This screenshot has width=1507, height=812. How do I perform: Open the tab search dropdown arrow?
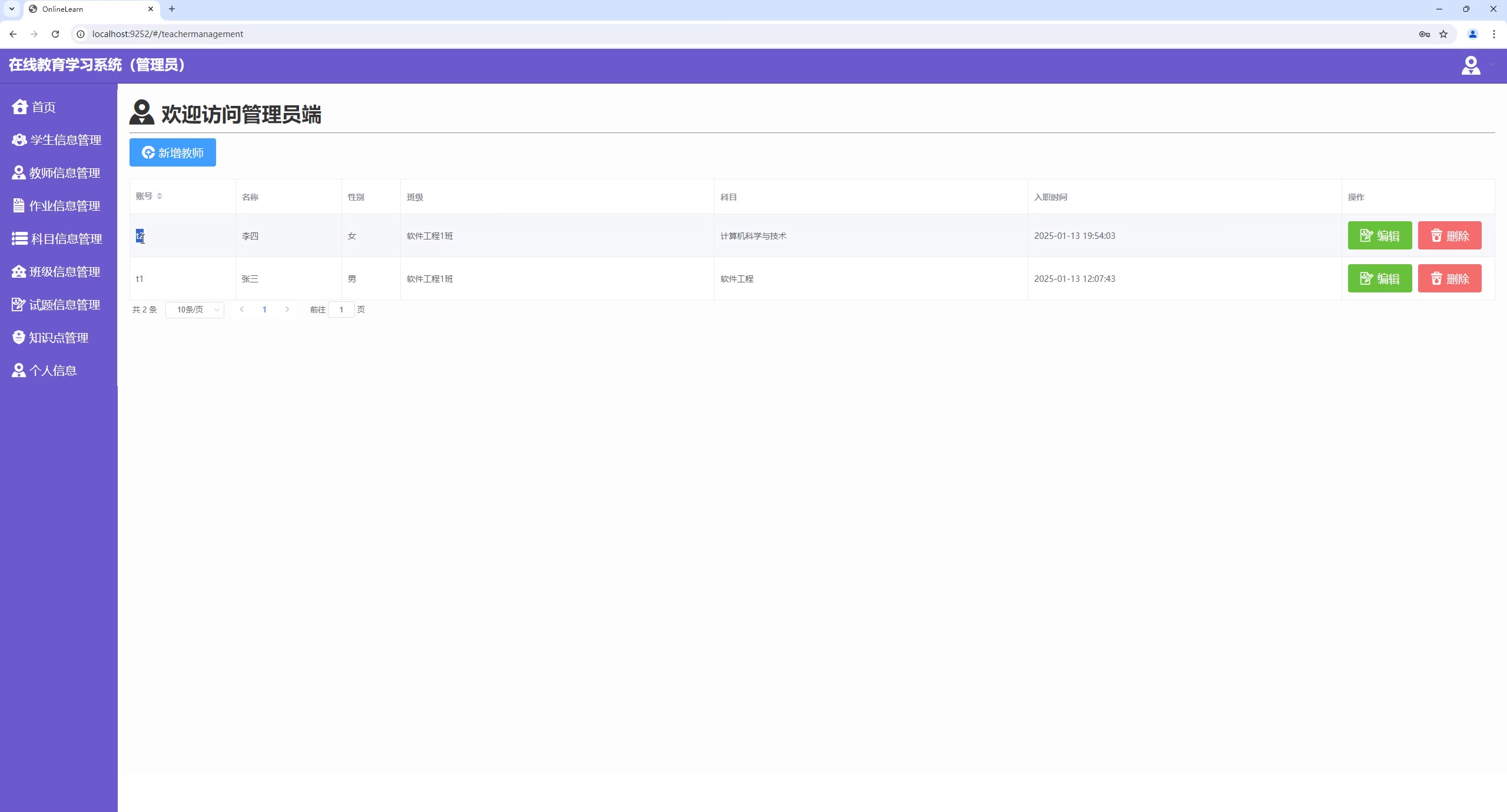(11, 9)
